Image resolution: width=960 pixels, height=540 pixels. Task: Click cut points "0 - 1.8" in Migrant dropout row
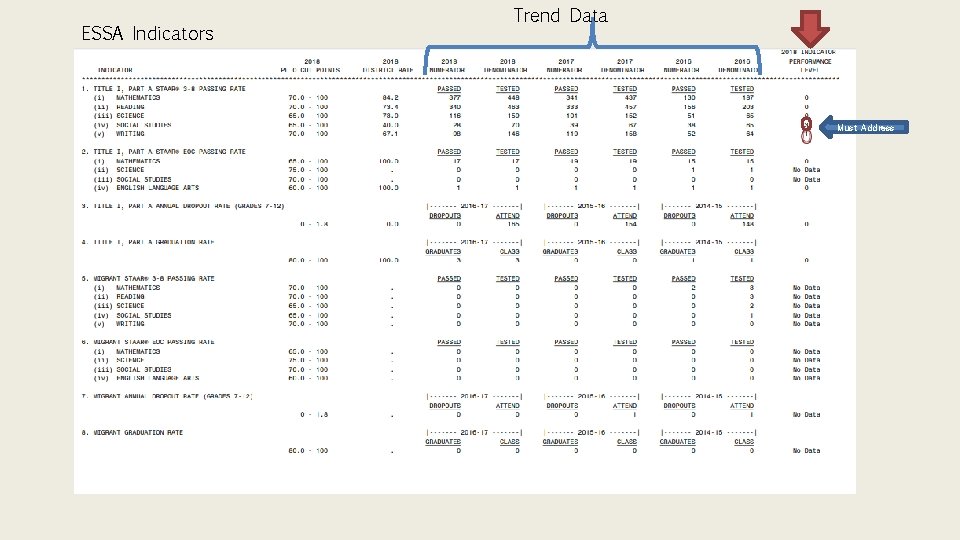point(314,415)
